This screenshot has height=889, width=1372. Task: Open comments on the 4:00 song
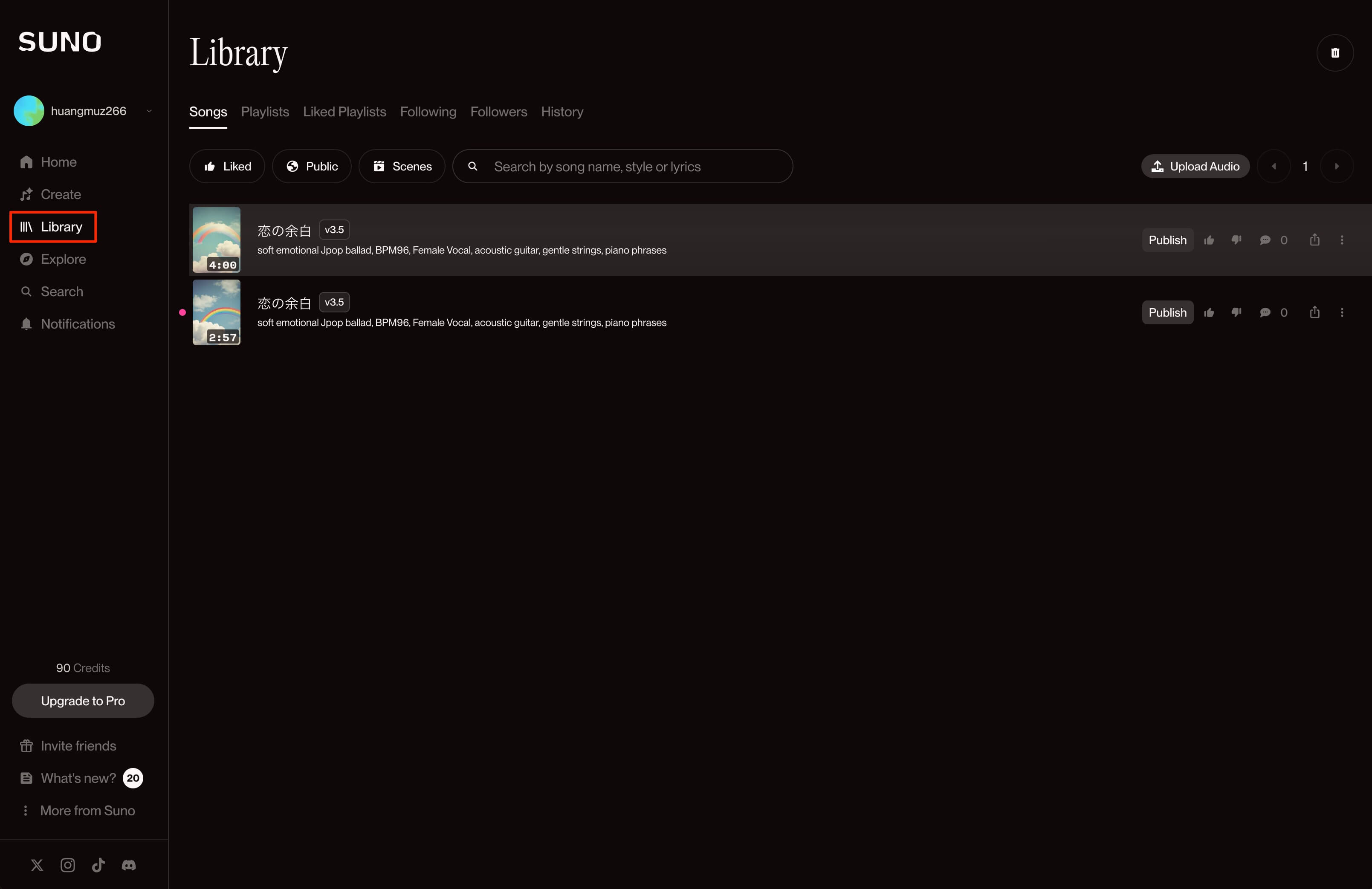(x=1265, y=240)
